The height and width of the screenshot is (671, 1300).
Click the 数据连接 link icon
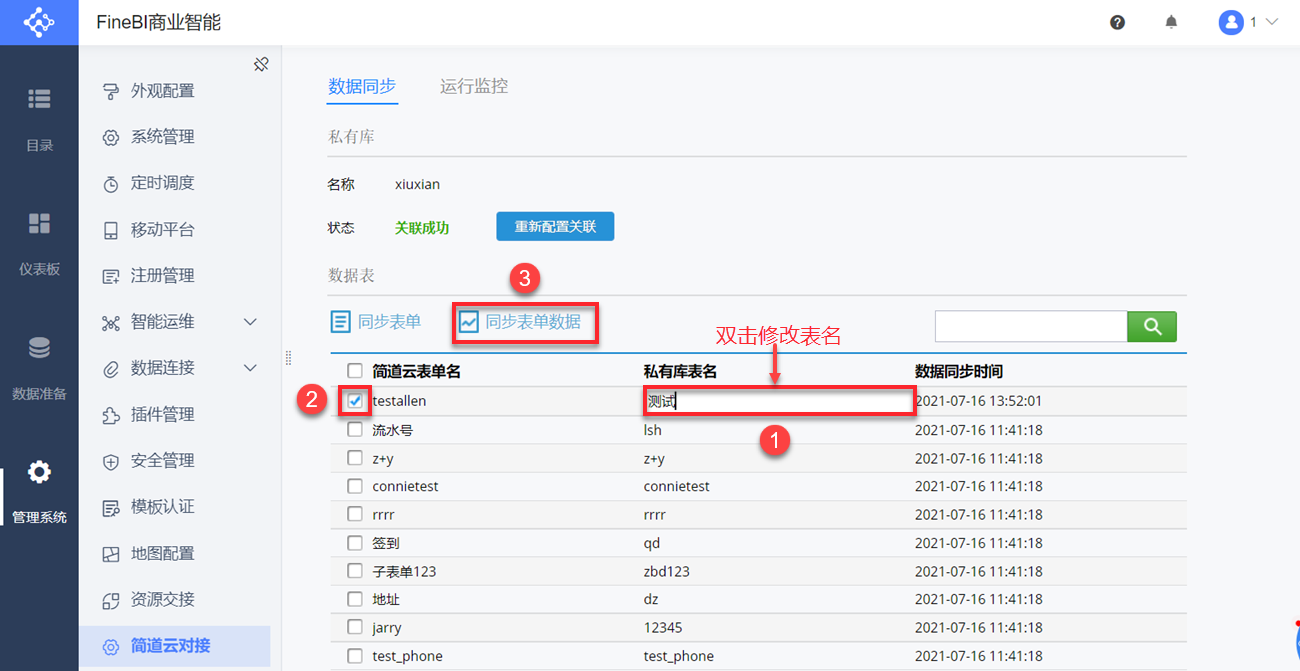[111, 369]
